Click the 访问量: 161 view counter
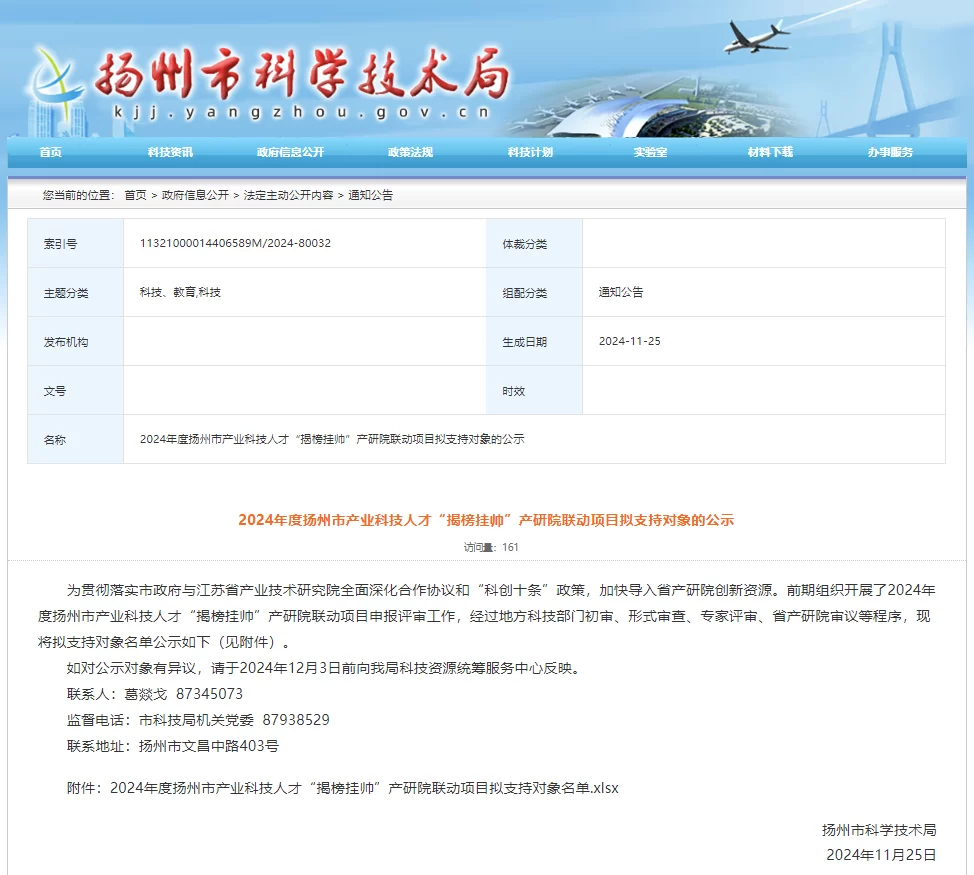This screenshot has width=974, height=875. click(491, 547)
